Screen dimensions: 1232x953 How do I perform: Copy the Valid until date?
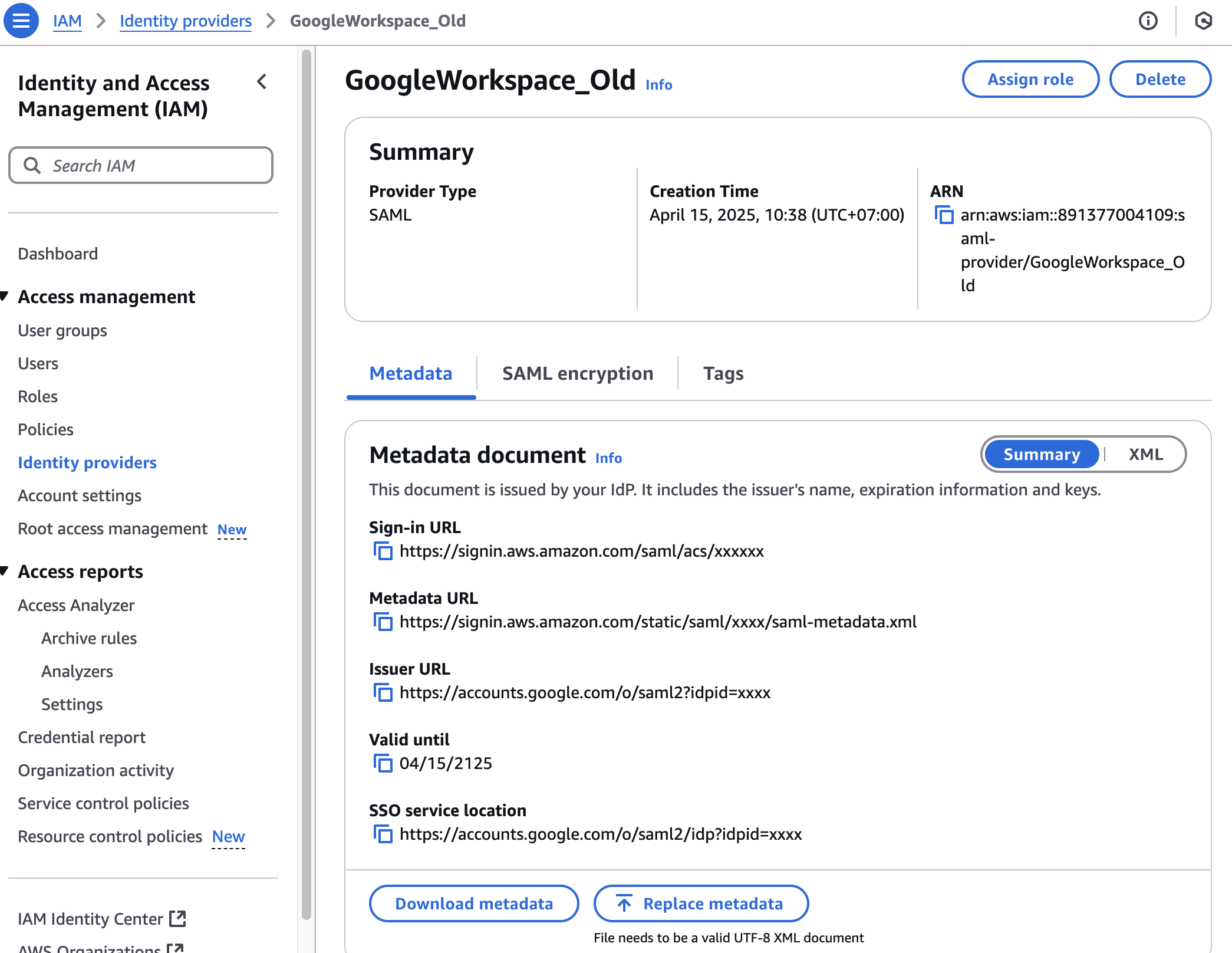pos(383,764)
